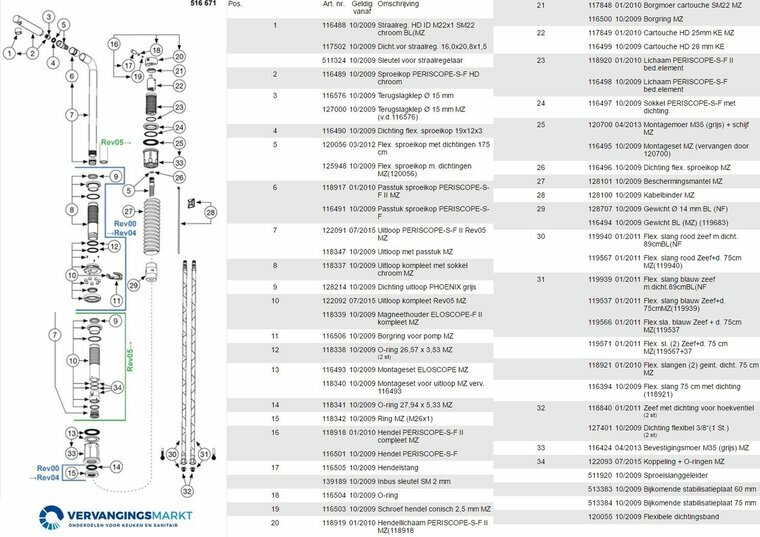Screen dimensions: 760x537
Task: Click article number 122091 Uitloop PERISCOPE row
Action: (x=334, y=231)
